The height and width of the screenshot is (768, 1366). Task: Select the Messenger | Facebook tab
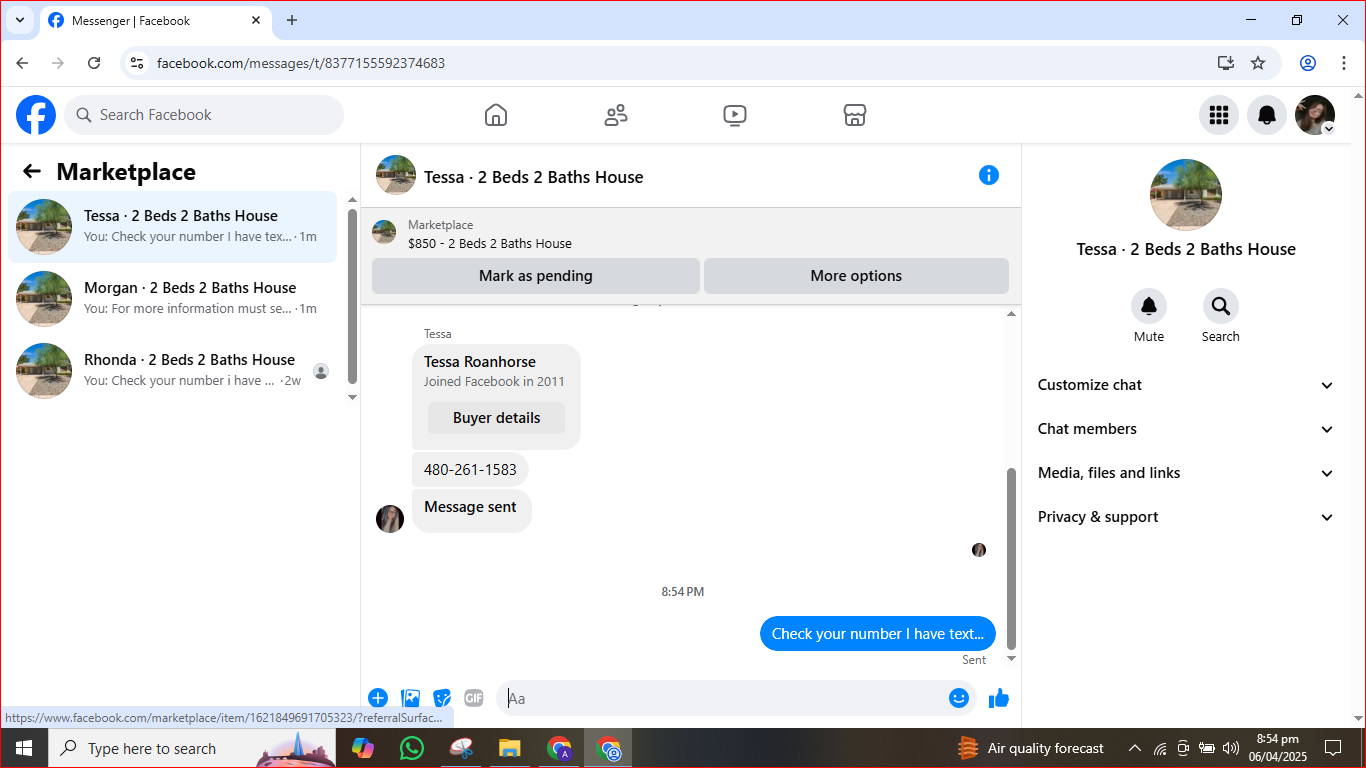(x=155, y=21)
